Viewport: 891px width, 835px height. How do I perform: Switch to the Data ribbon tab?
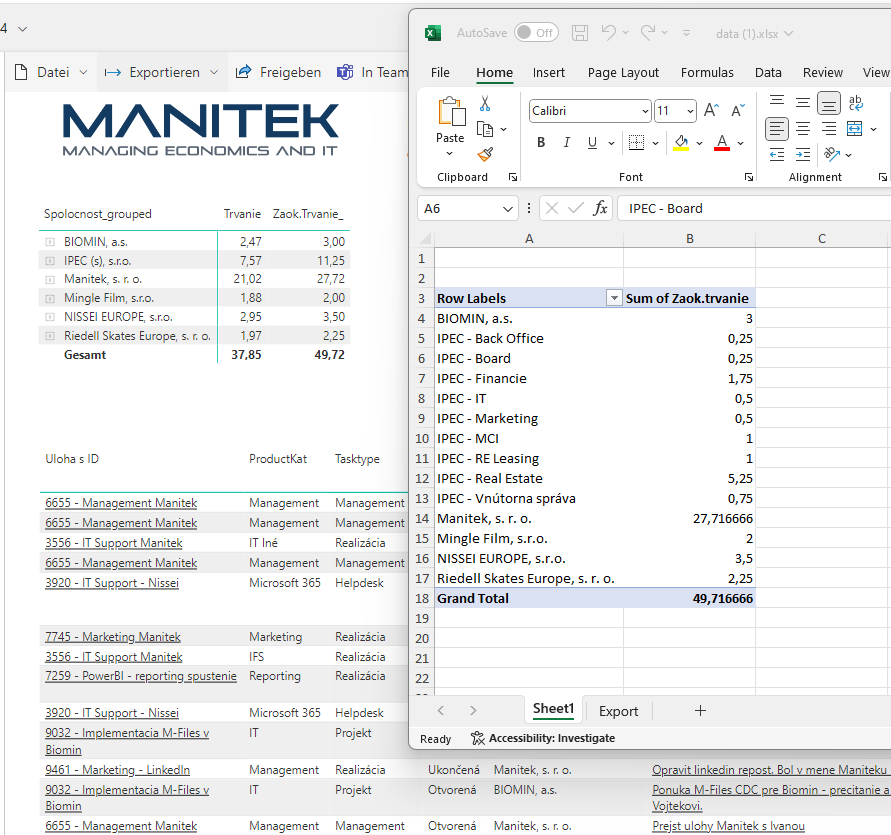[x=768, y=73]
